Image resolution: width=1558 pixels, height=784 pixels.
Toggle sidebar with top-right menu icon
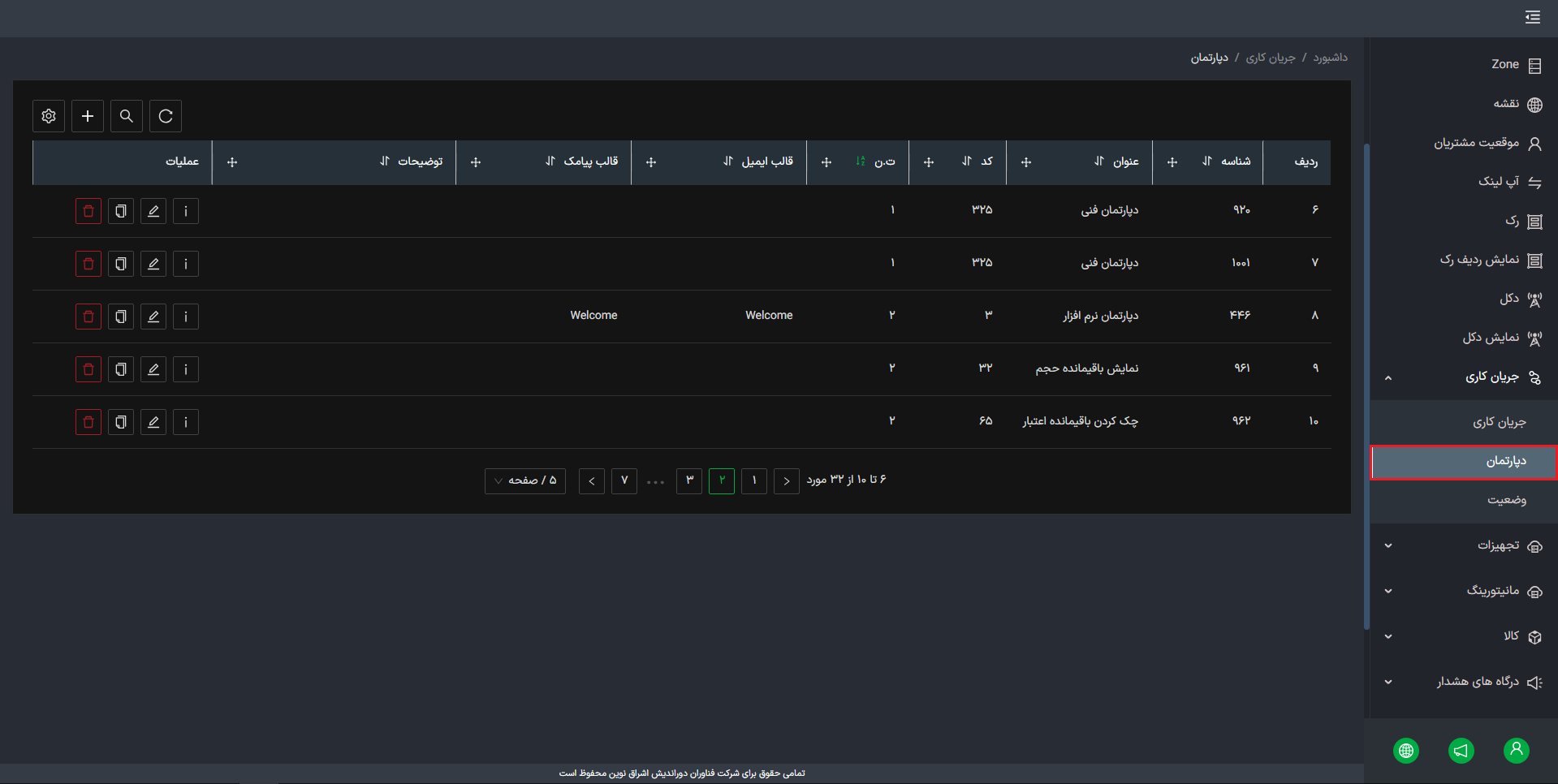coord(1533,18)
